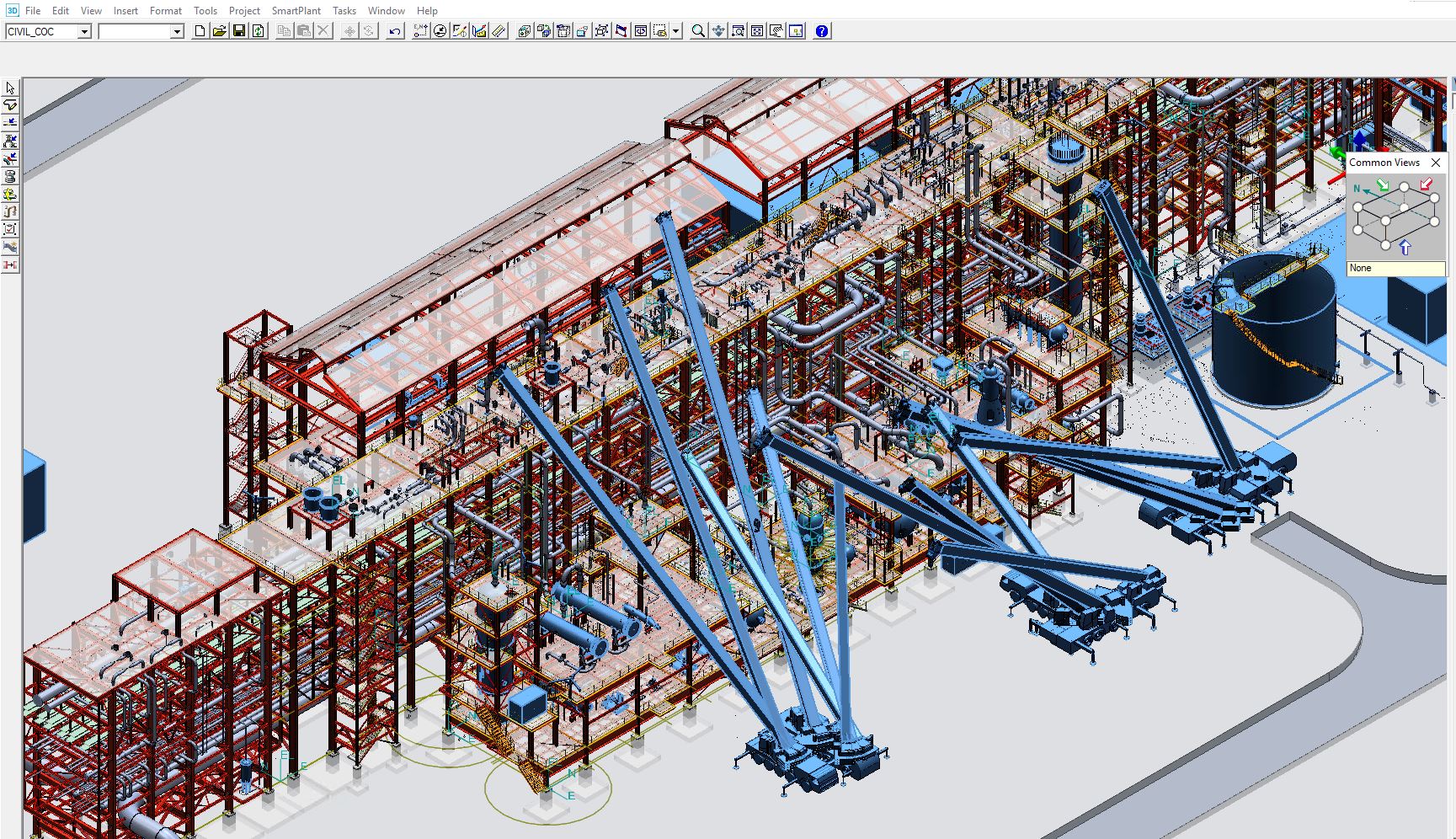This screenshot has width=1456, height=839.
Task: Click the New document icon
Action: coord(200,31)
